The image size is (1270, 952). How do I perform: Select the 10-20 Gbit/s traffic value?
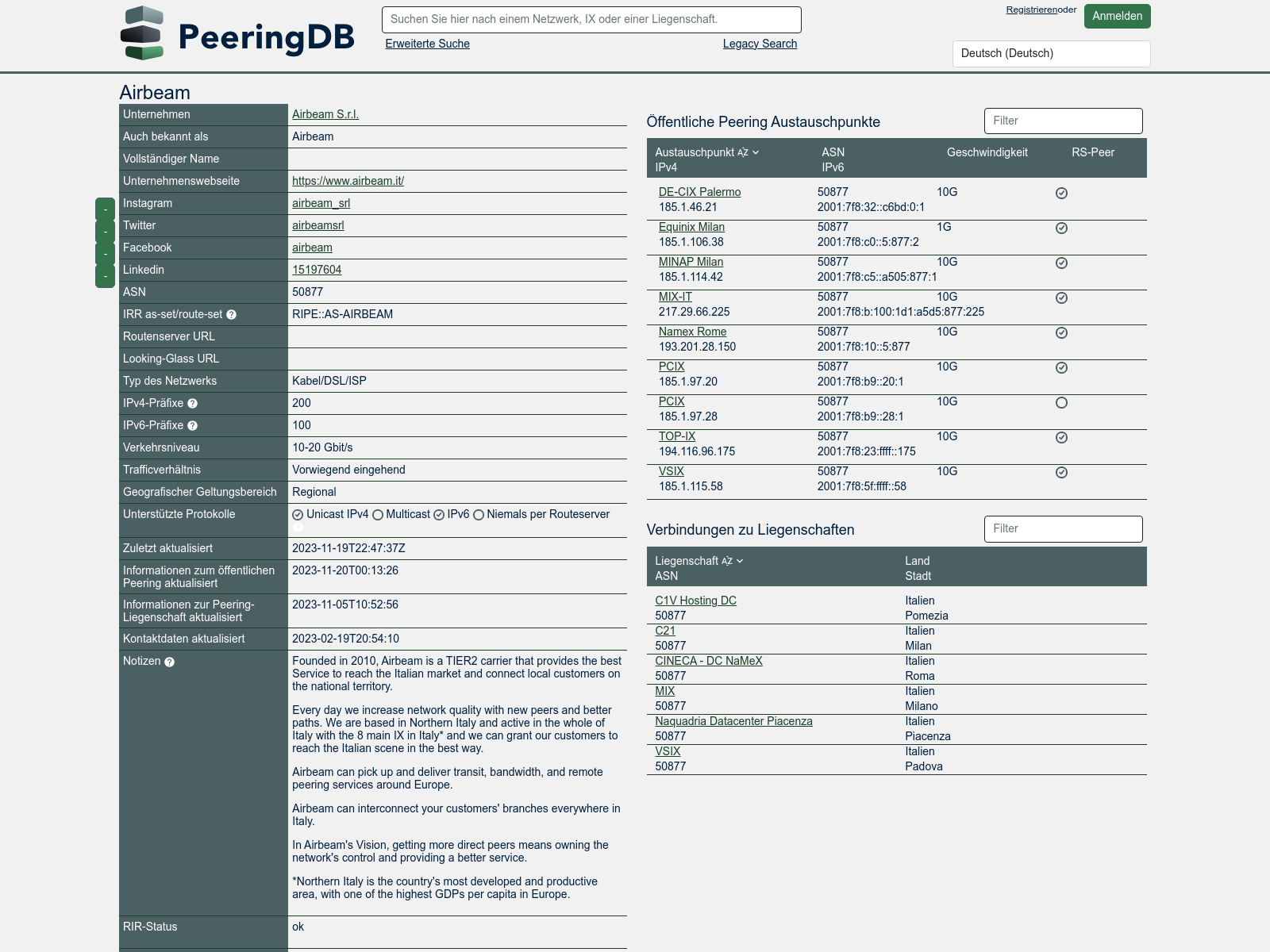(x=322, y=447)
